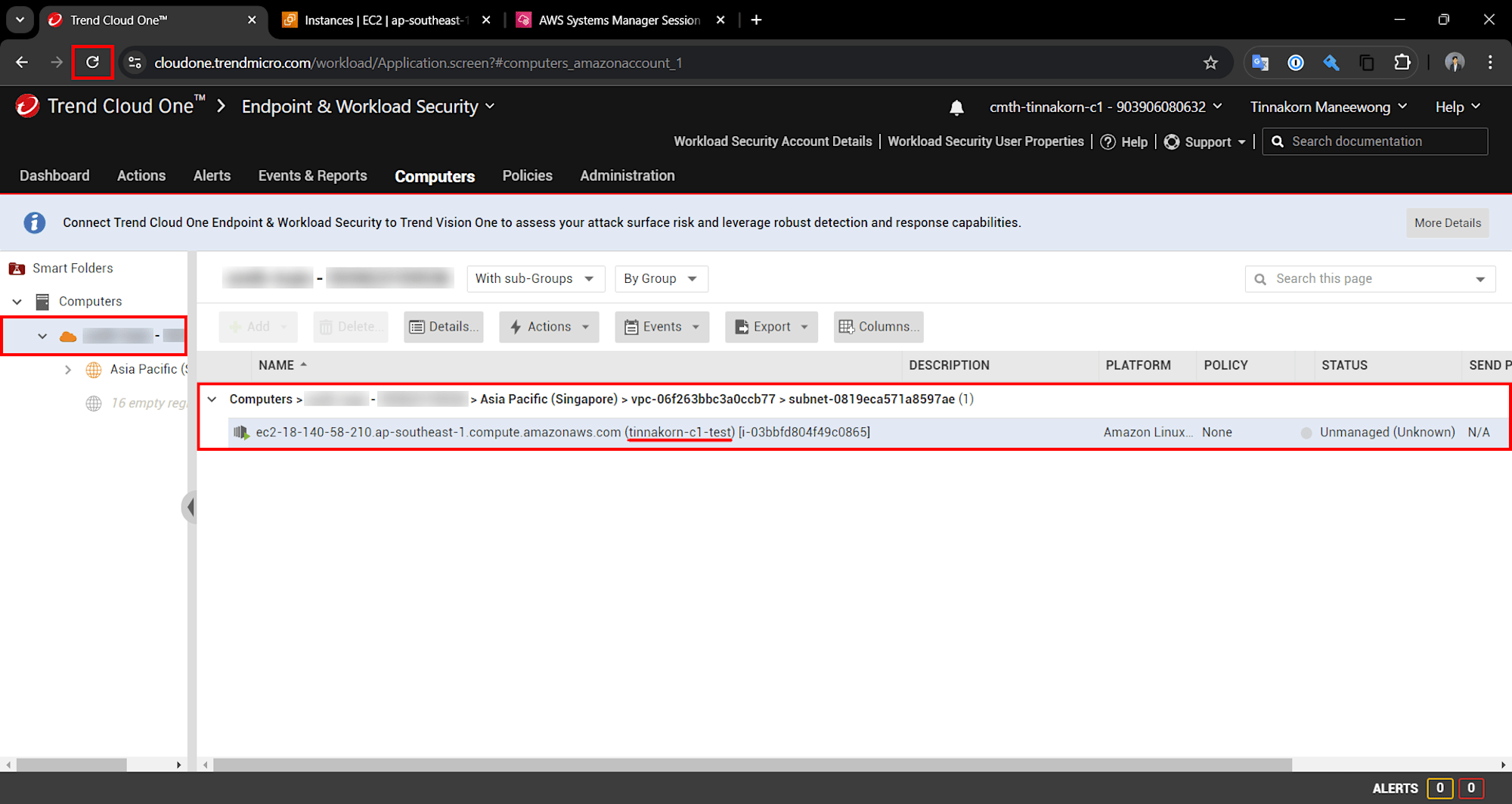Open Google Translate extension icon
The height and width of the screenshot is (804, 1512).
[1259, 63]
